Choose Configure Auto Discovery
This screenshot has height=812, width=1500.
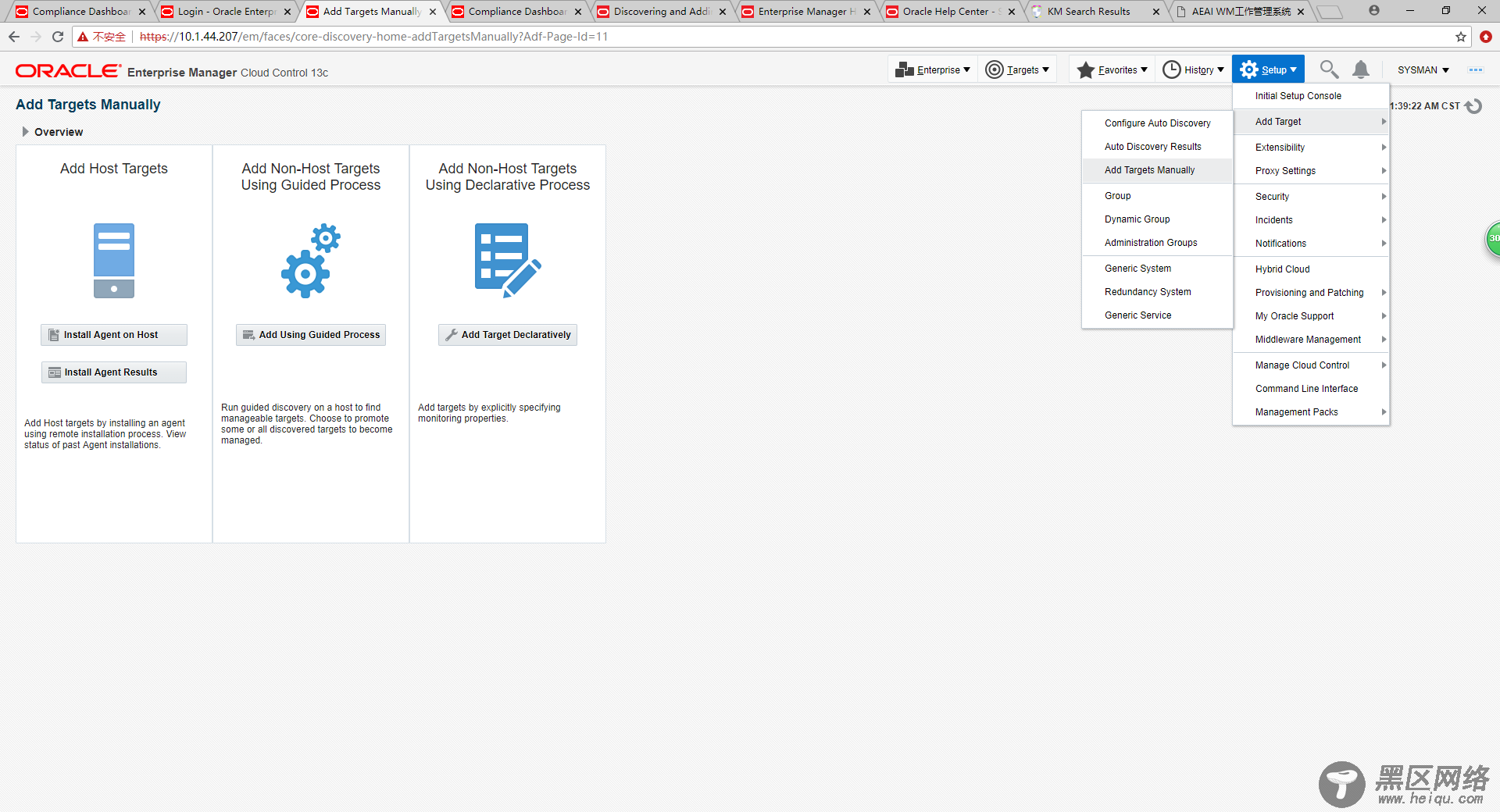click(x=1157, y=123)
